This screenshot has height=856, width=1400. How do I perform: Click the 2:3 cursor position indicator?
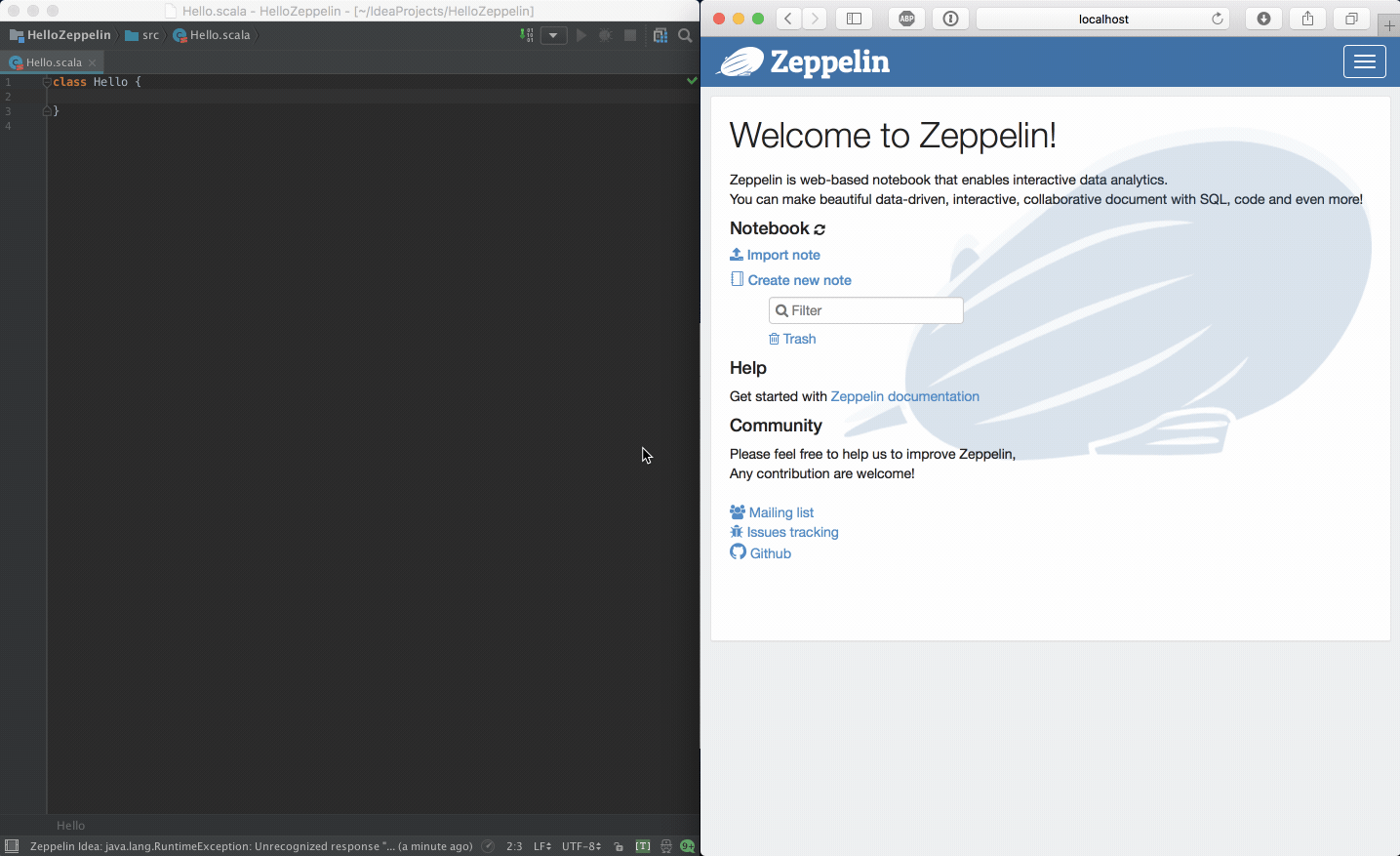click(x=514, y=846)
